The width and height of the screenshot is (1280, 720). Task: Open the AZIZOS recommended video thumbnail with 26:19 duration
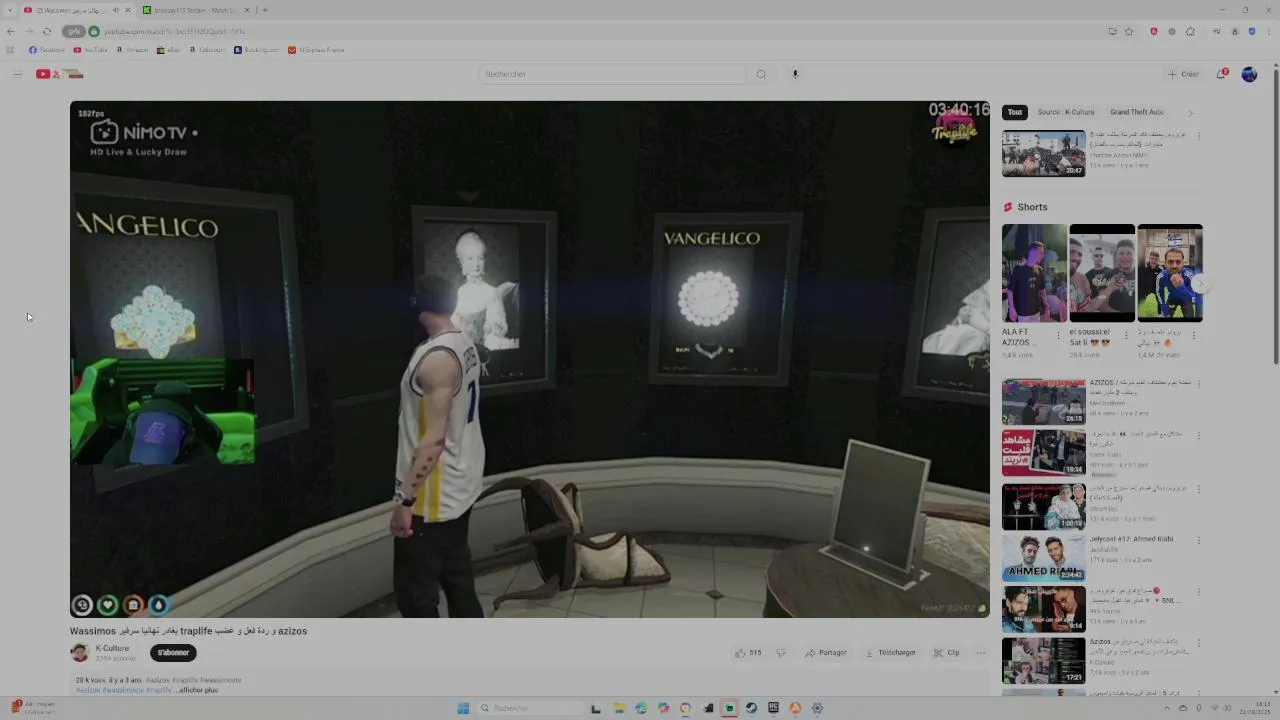pos(1043,402)
